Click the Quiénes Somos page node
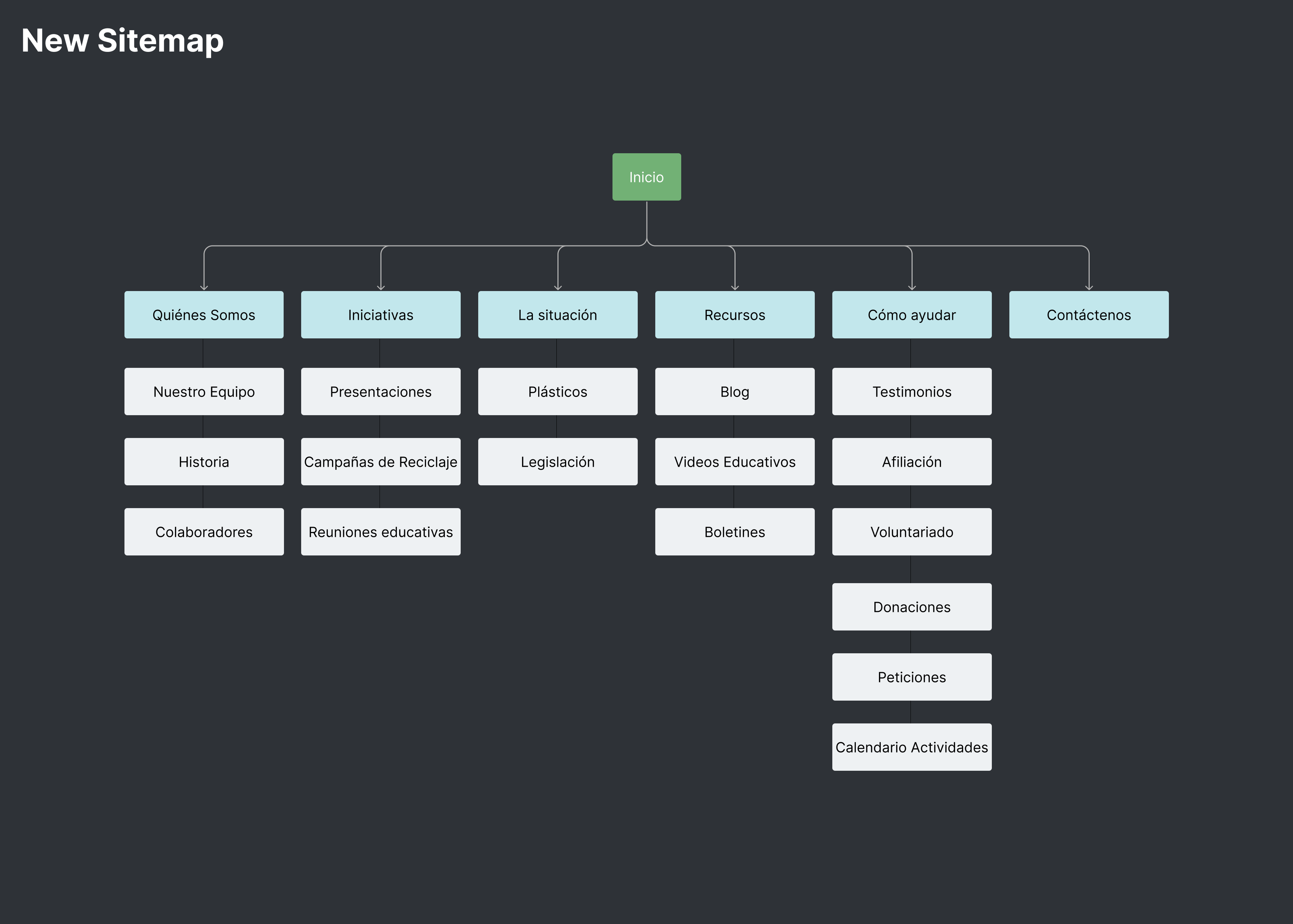 coord(204,314)
